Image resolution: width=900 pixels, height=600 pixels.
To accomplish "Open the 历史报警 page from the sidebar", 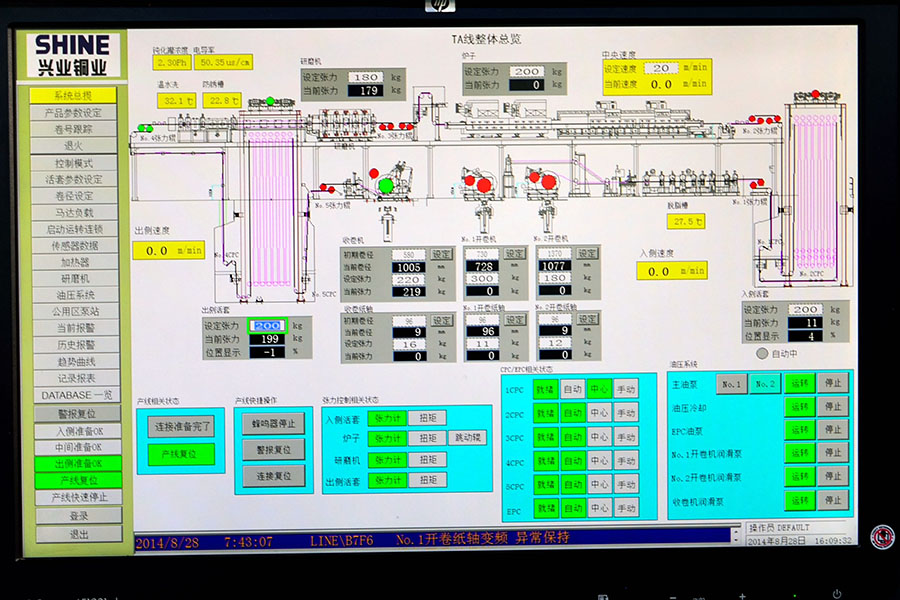I will click(74, 345).
